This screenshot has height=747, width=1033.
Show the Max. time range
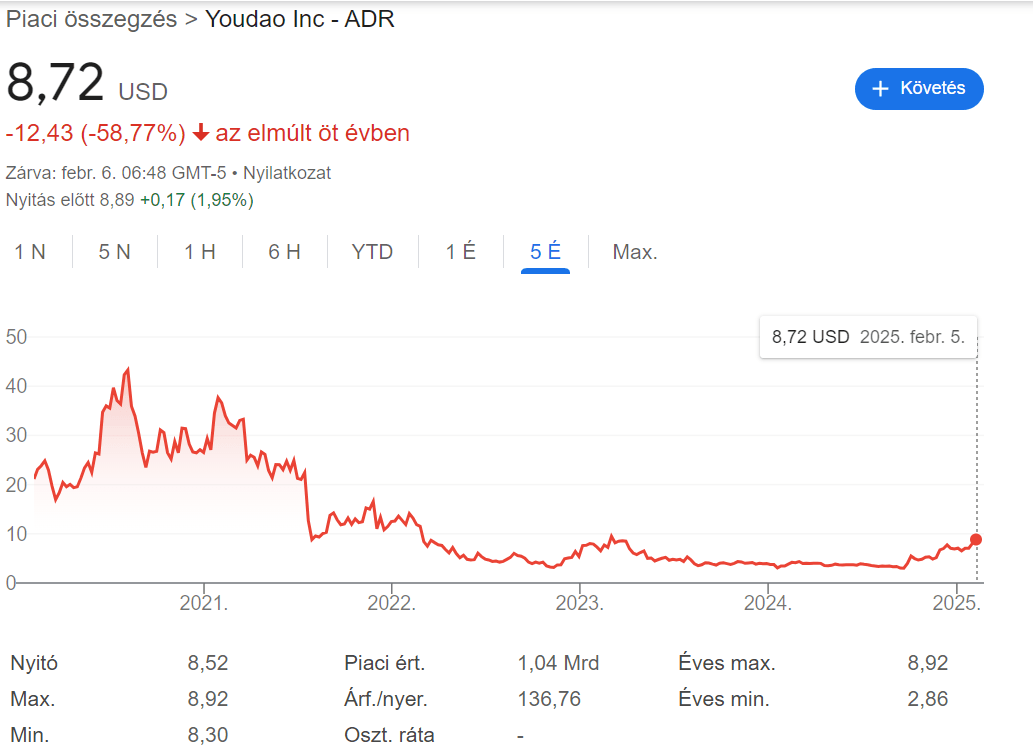point(635,252)
